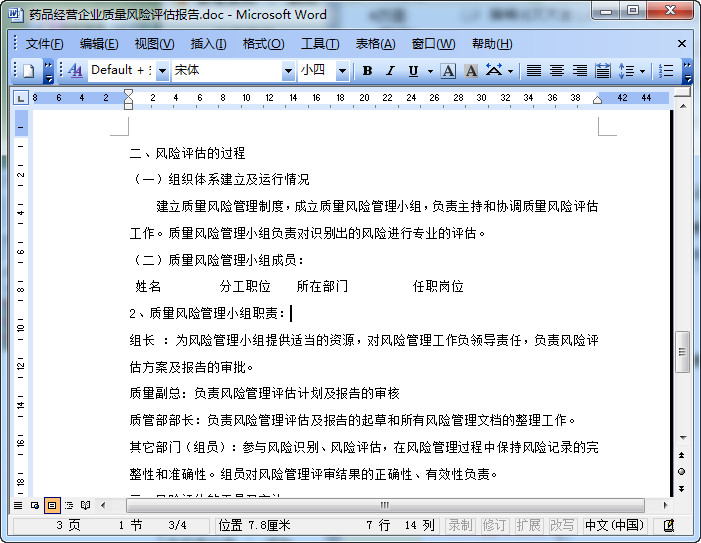Expand Formatting toolbar options
This screenshot has width=701, height=543.
[688, 71]
